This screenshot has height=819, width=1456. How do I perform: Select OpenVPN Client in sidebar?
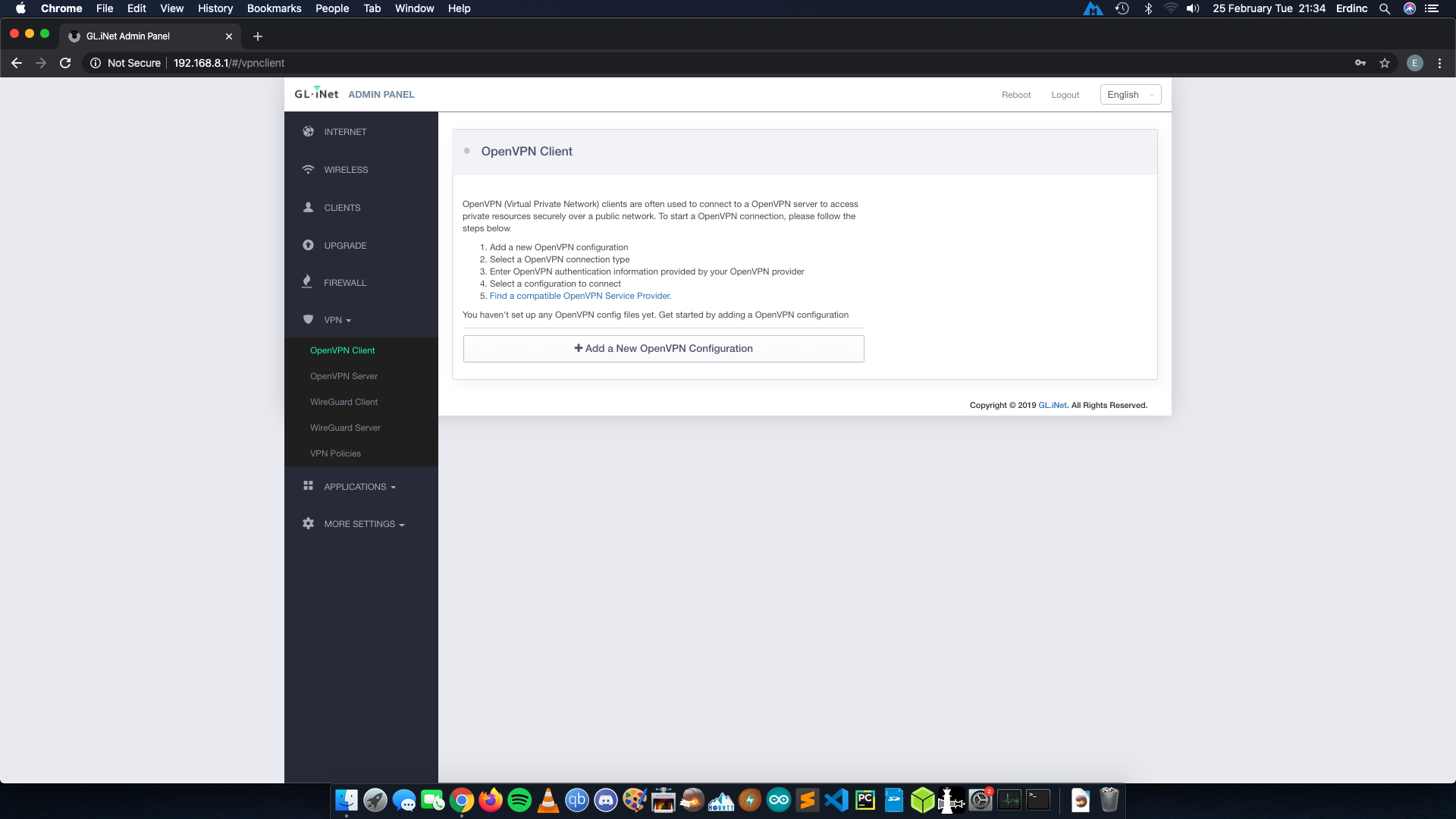(x=342, y=350)
